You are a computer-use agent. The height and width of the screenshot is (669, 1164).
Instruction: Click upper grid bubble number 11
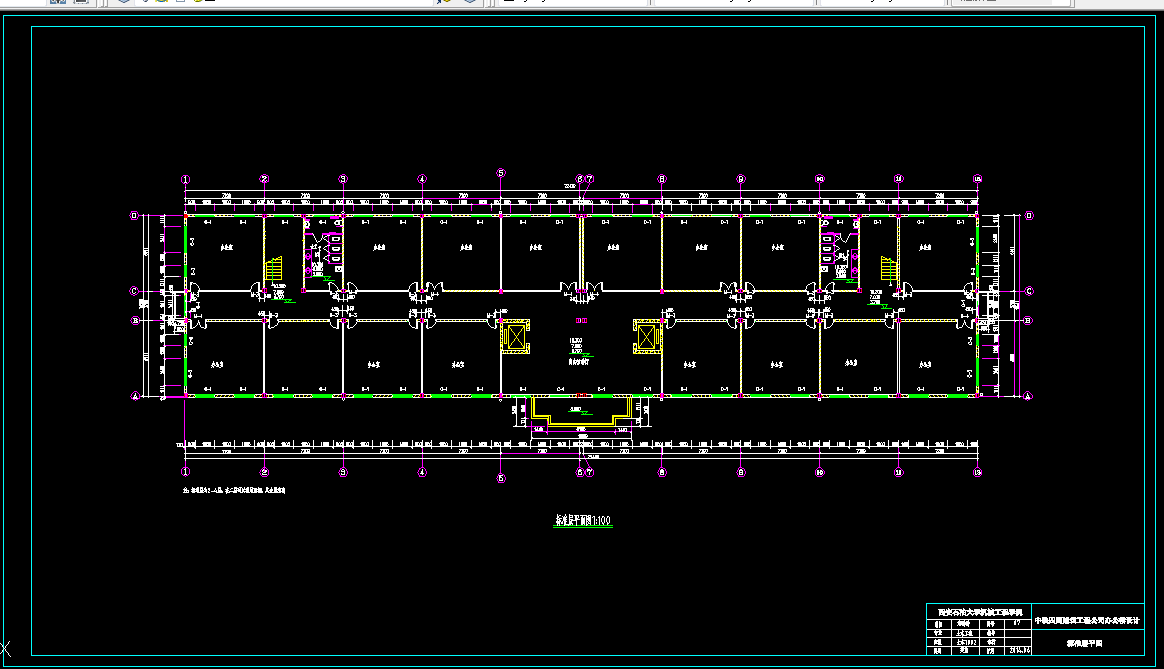coord(899,179)
